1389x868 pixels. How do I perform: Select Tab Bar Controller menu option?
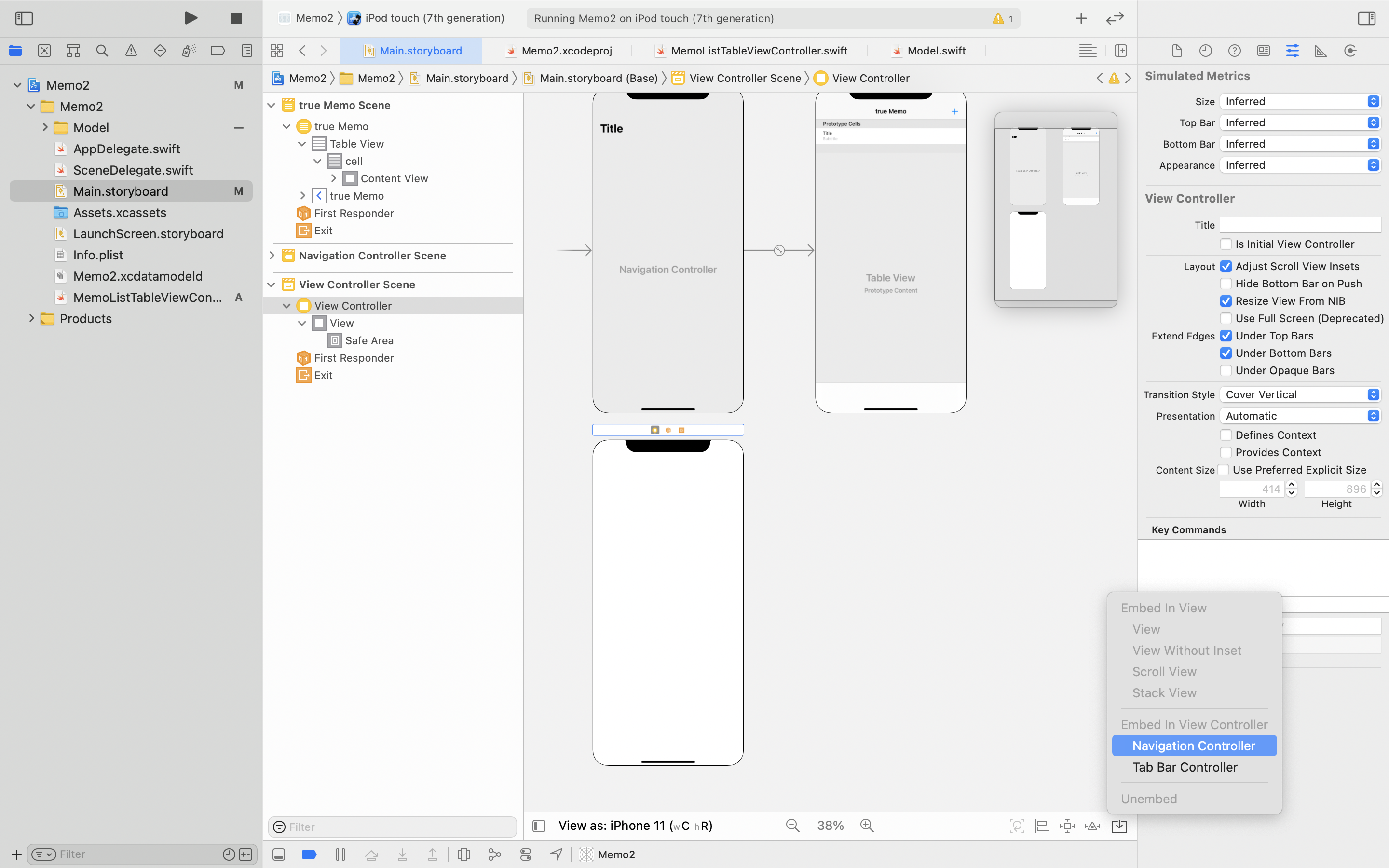pyautogui.click(x=1185, y=767)
